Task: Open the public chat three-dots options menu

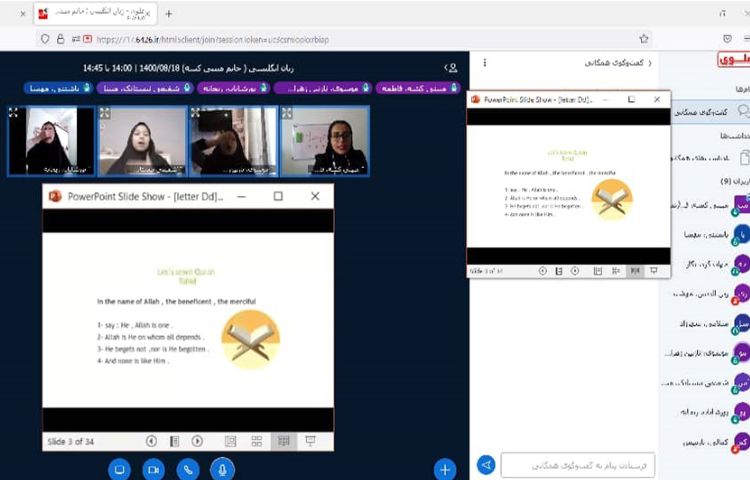Action: click(x=485, y=63)
